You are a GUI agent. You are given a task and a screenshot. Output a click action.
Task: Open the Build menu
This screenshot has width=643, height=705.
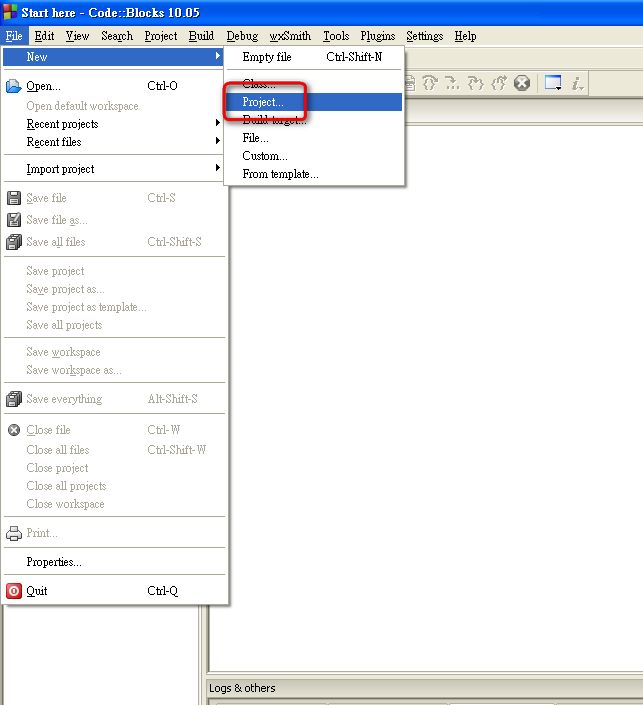click(x=201, y=36)
